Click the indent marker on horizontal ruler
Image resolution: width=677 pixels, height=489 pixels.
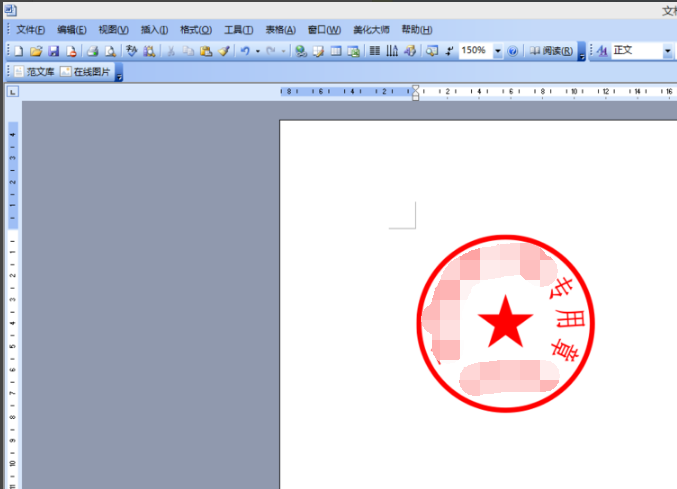tap(415, 92)
